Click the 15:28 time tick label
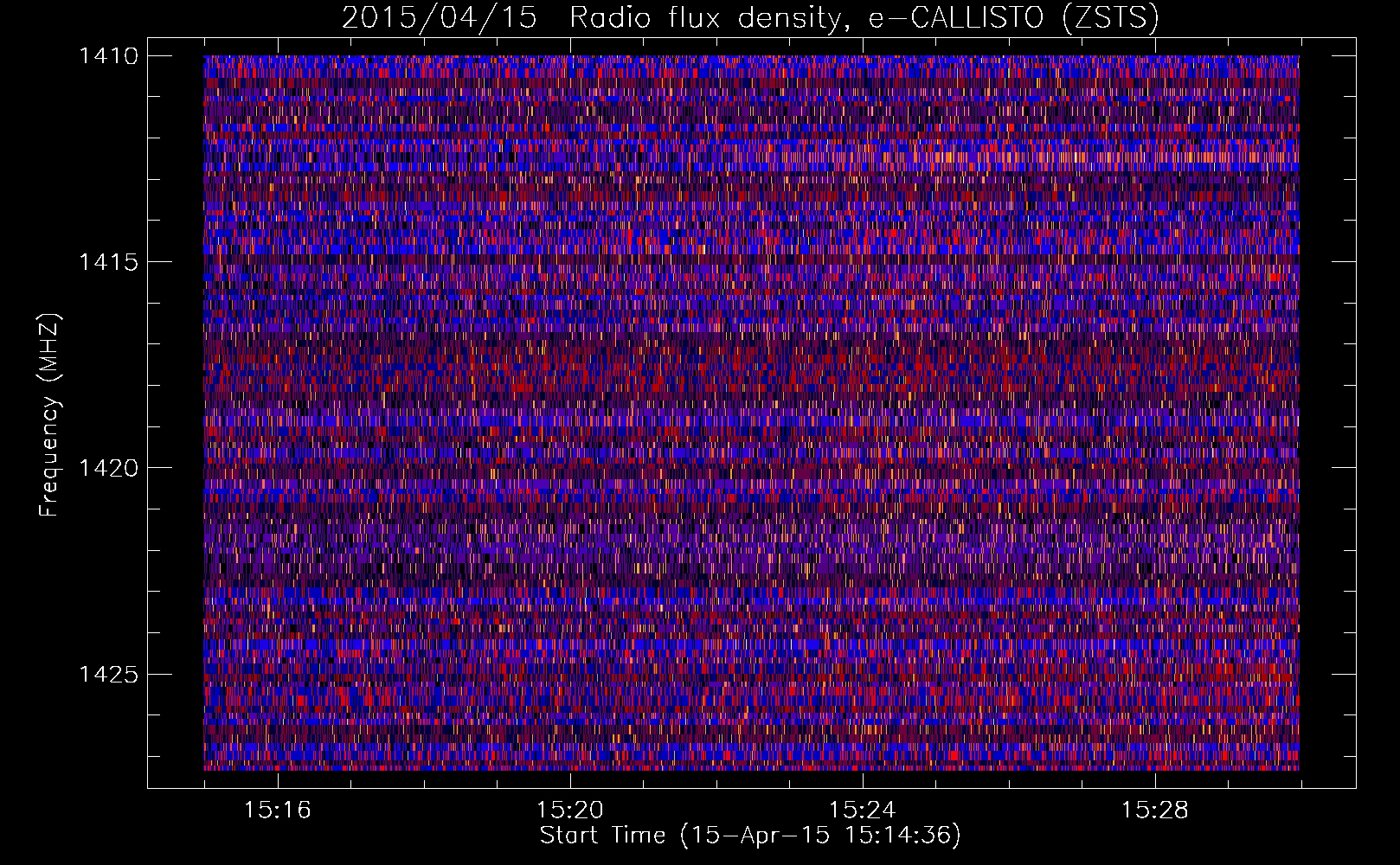1400x865 pixels. [x=1154, y=810]
